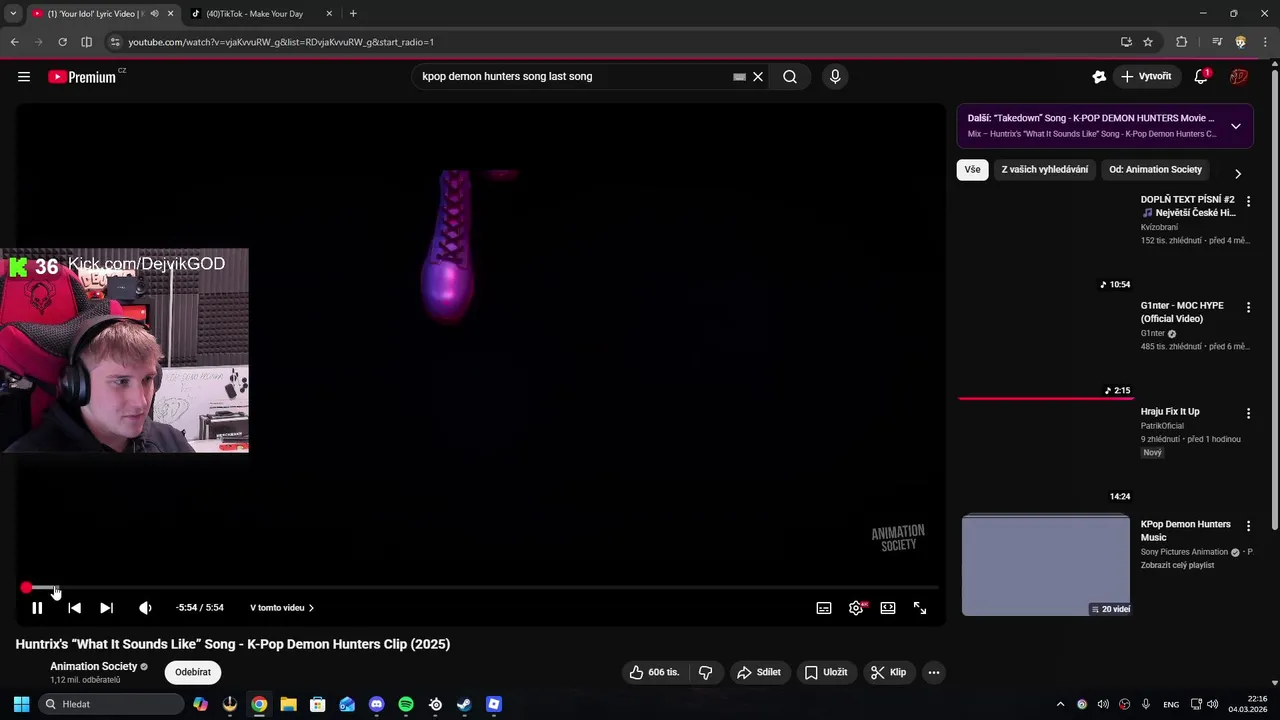This screenshot has height=720, width=1280.
Task: Seek on the video progress bar
Action: [x=481, y=588]
